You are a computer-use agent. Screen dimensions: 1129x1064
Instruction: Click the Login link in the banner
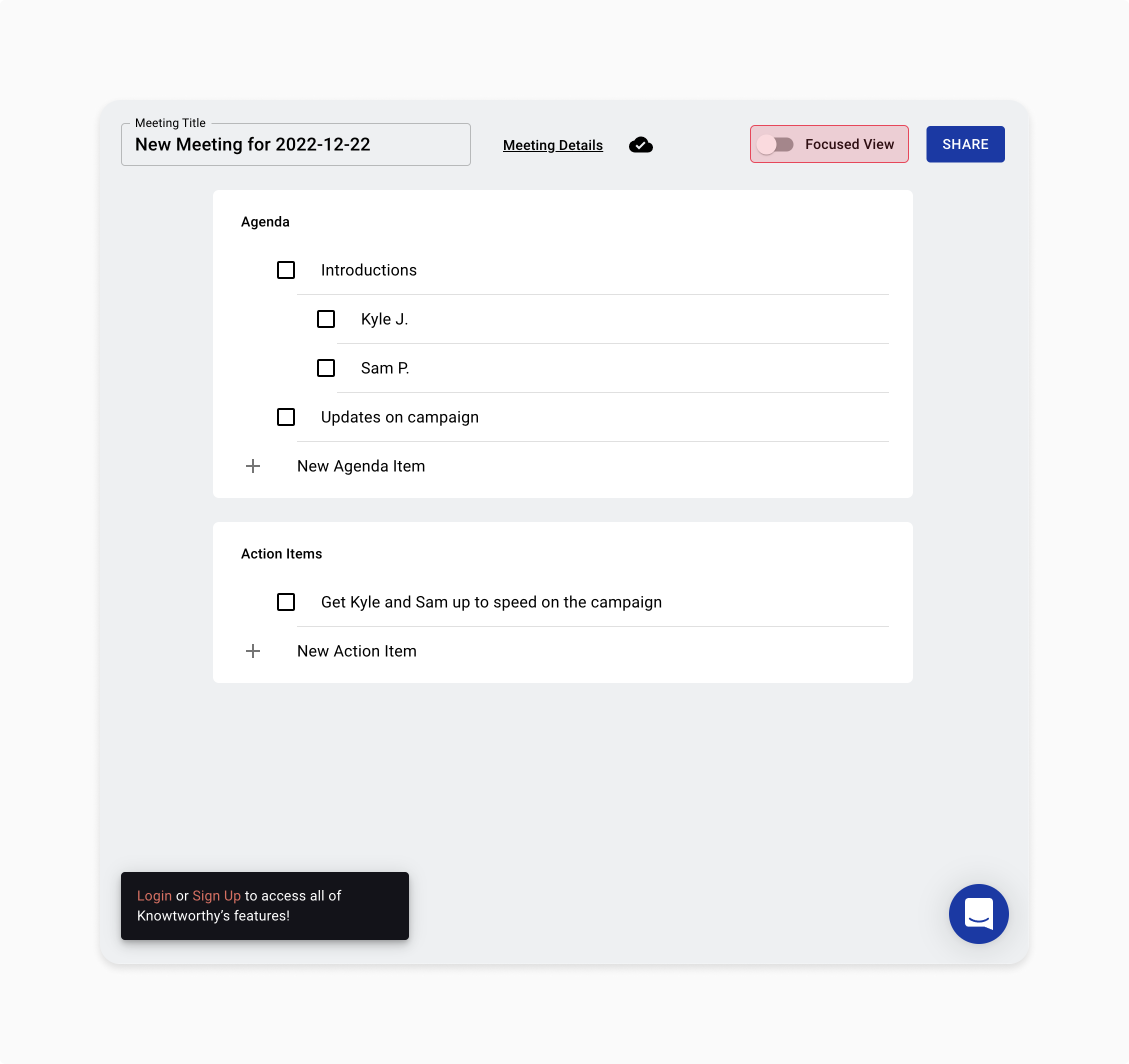pyautogui.click(x=154, y=896)
